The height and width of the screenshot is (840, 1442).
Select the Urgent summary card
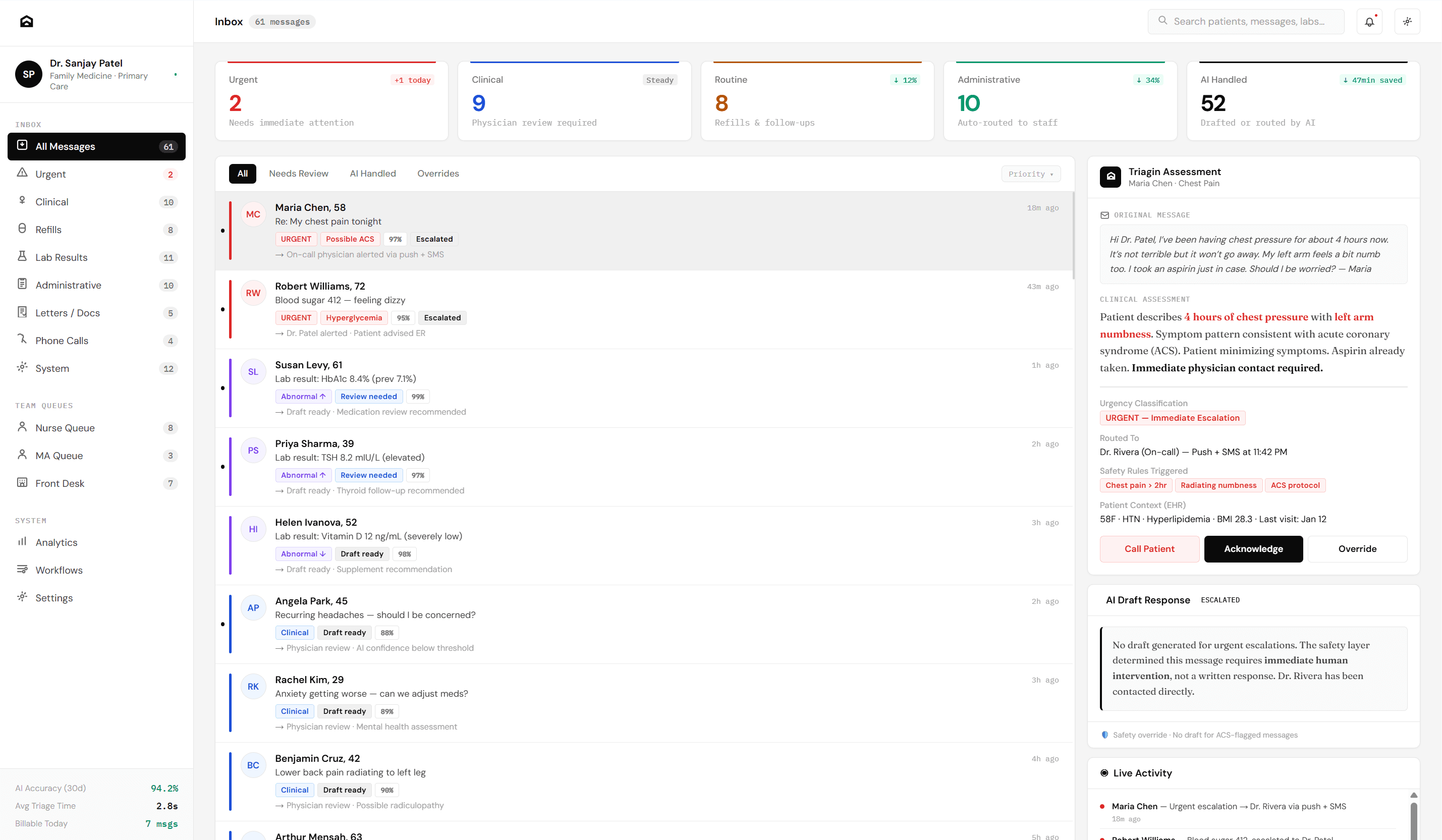click(331, 101)
